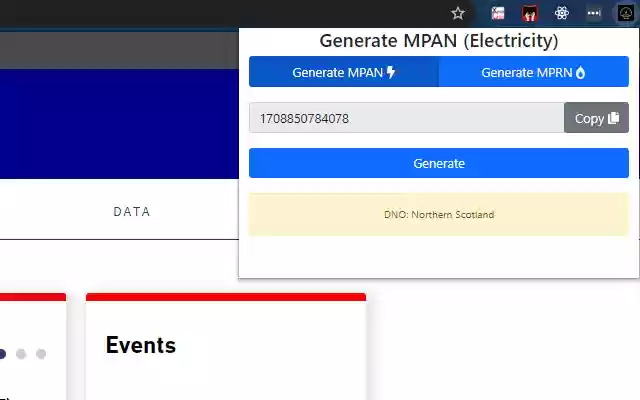The width and height of the screenshot is (640, 400).
Task: Copy the generated MPAN number
Action: (x=596, y=118)
